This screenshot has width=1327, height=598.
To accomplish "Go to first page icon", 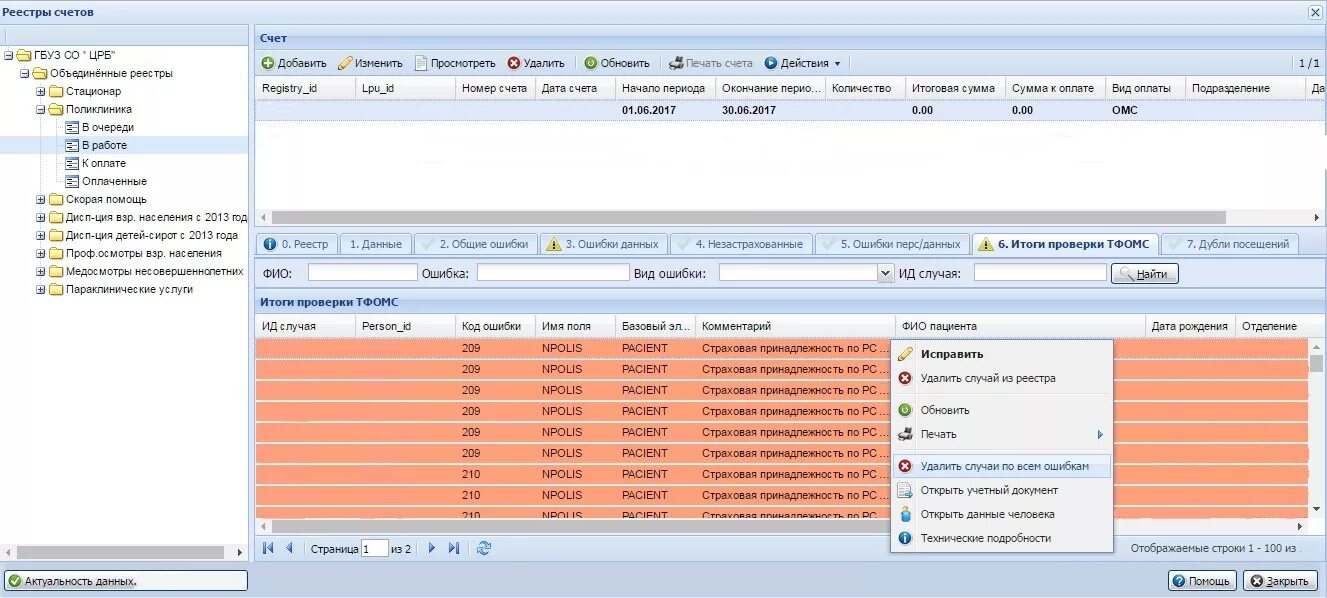I will [x=268, y=548].
